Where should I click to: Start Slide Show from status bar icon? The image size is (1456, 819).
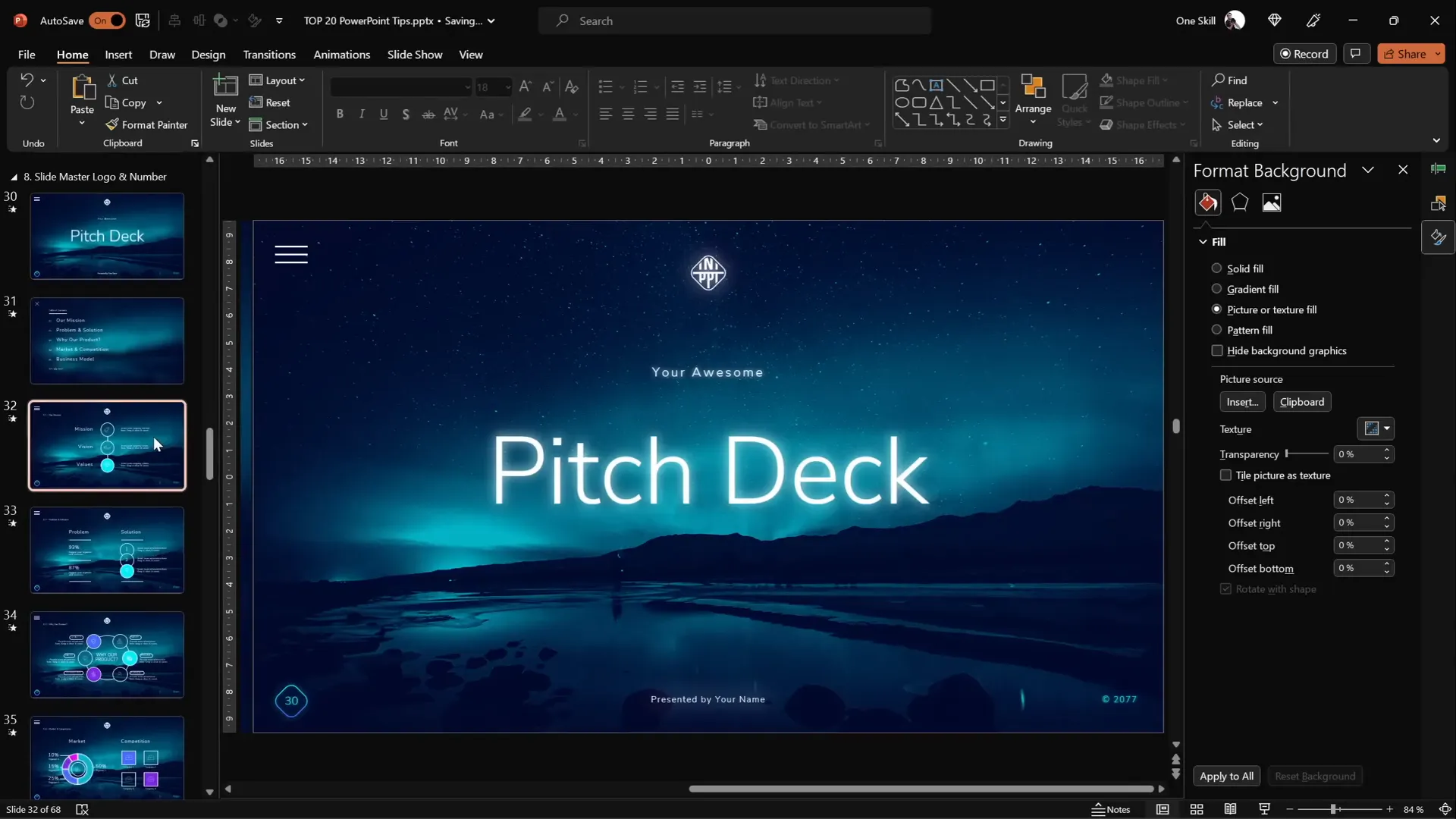1264,809
